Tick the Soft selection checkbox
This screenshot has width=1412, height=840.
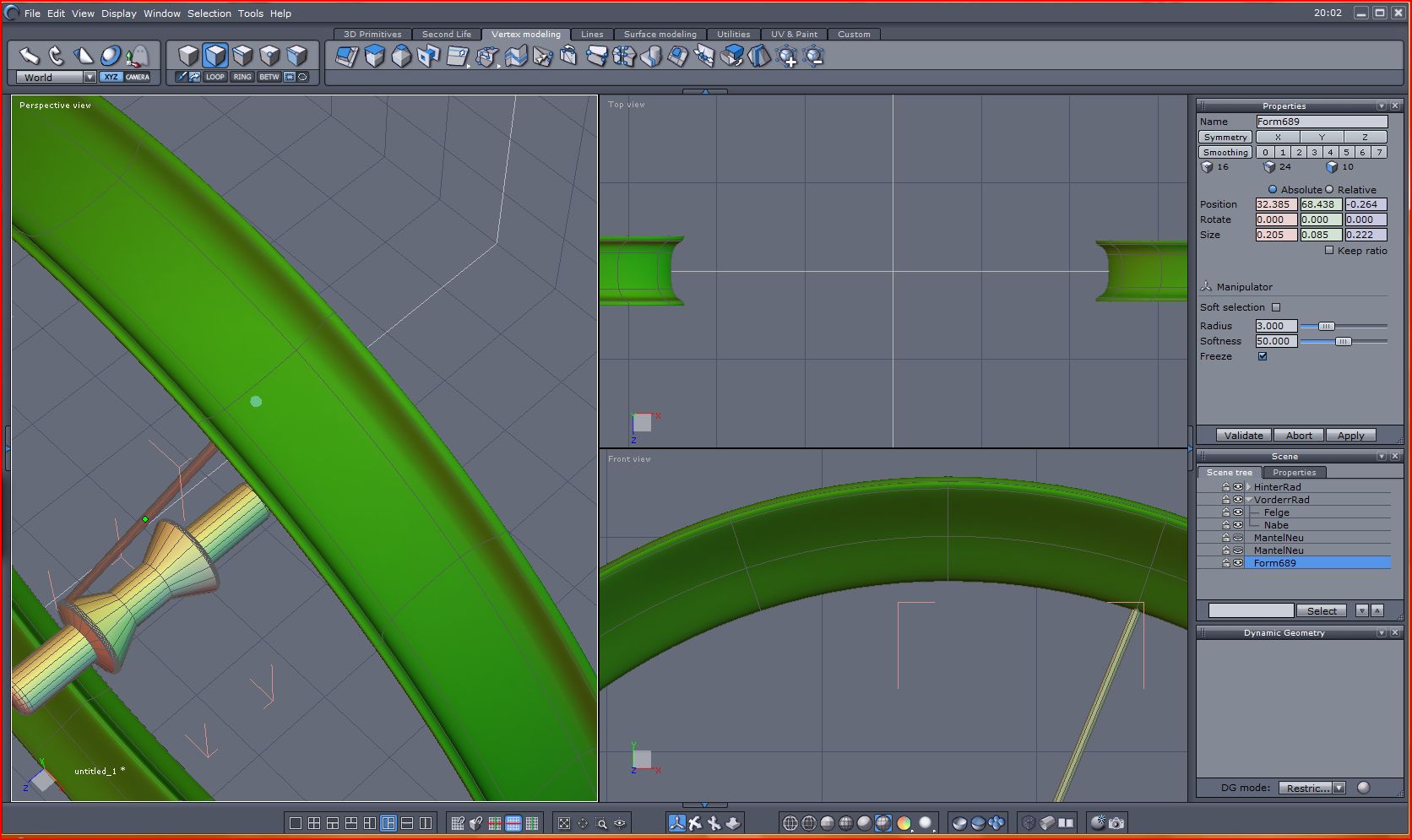point(1276,307)
